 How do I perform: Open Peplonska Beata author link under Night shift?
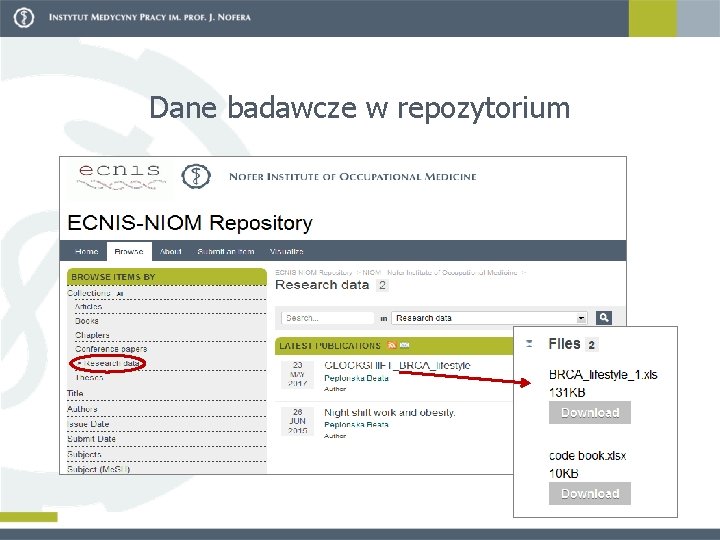(x=356, y=425)
